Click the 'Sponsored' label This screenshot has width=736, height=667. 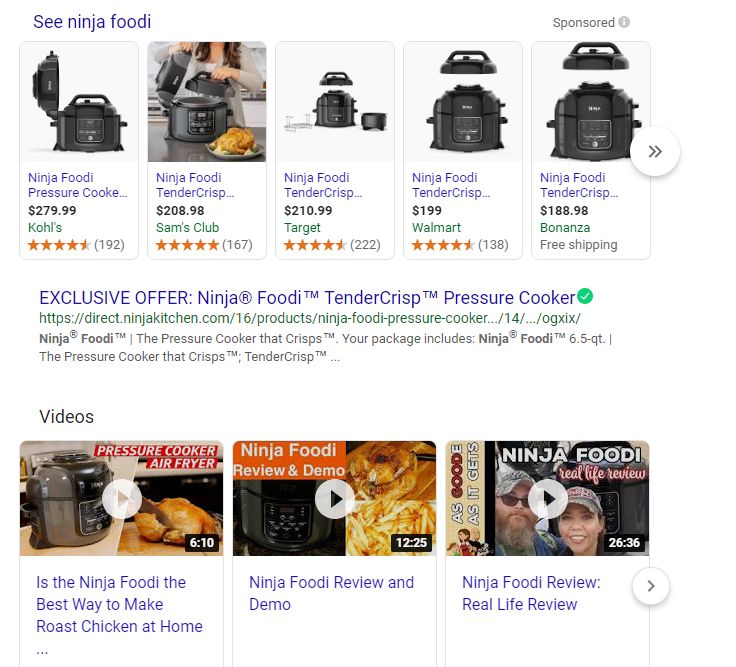tap(583, 23)
